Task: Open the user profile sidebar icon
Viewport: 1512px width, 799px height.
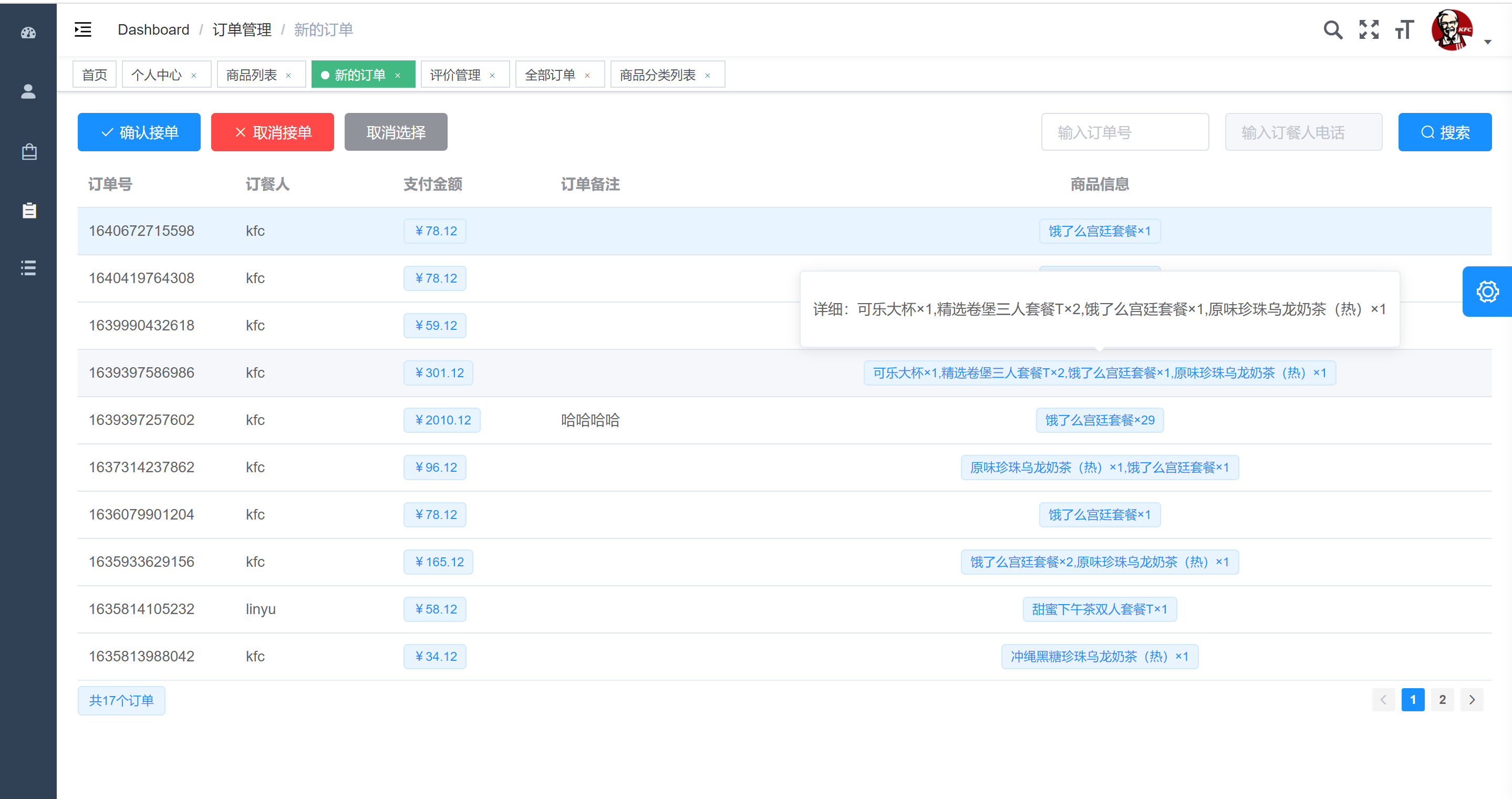Action: [28, 91]
